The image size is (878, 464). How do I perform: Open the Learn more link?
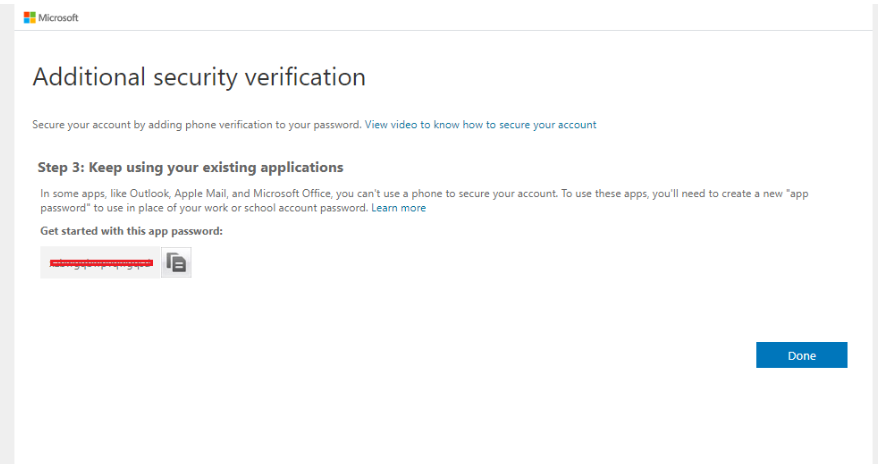[398, 208]
